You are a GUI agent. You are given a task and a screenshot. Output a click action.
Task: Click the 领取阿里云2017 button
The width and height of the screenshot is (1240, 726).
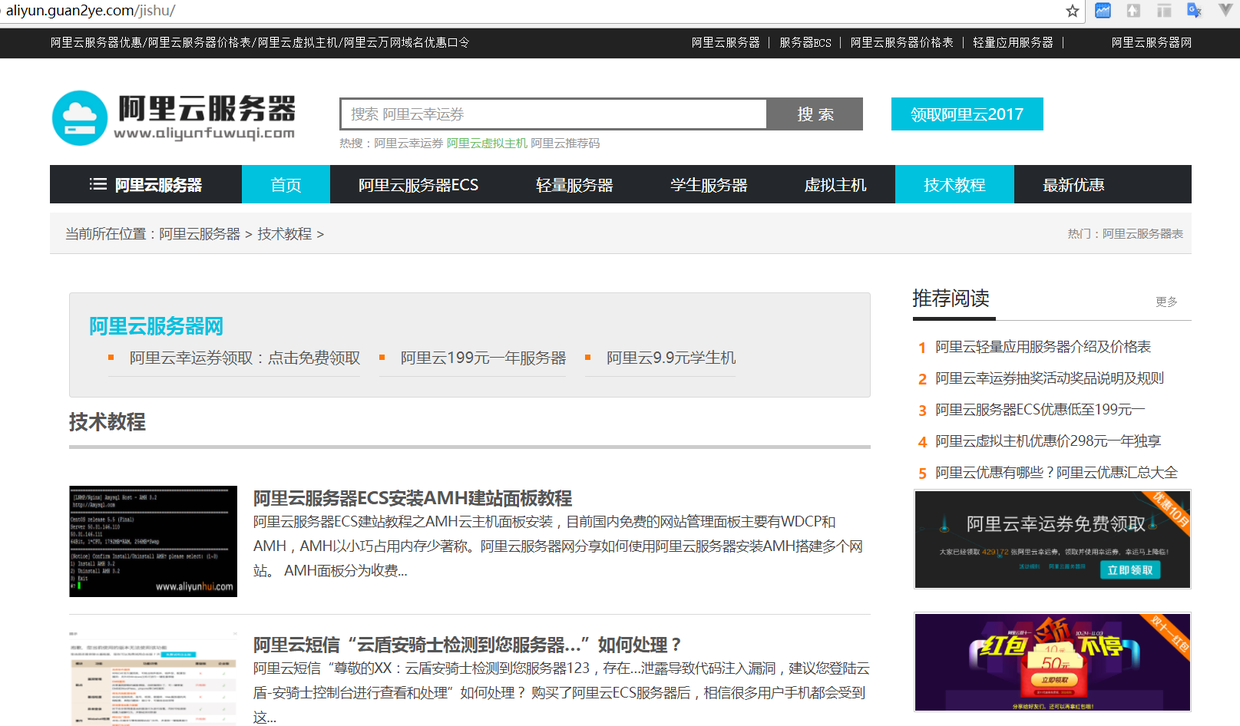pyautogui.click(x=967, y=114)
